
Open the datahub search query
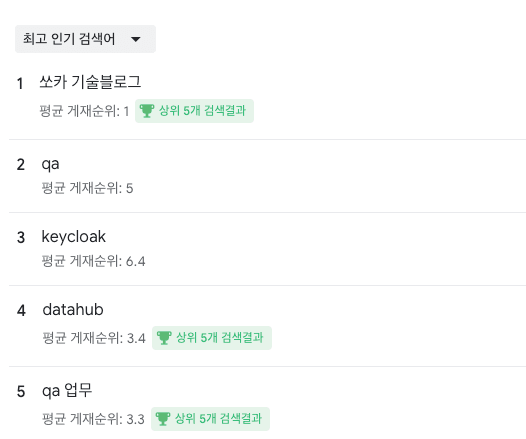[x=73, y=310]
